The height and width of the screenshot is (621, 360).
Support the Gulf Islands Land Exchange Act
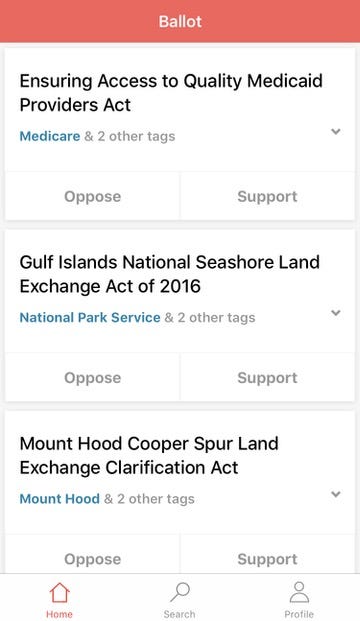(267, 378)
